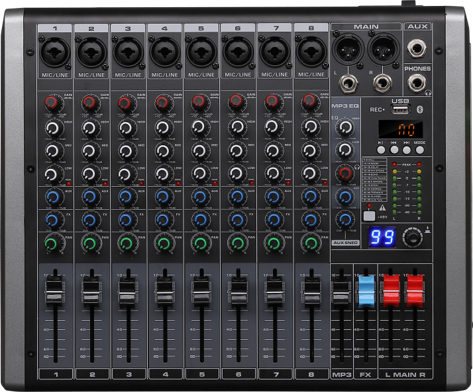
Task: Click the red MAIN L fader
Action: 391,290
